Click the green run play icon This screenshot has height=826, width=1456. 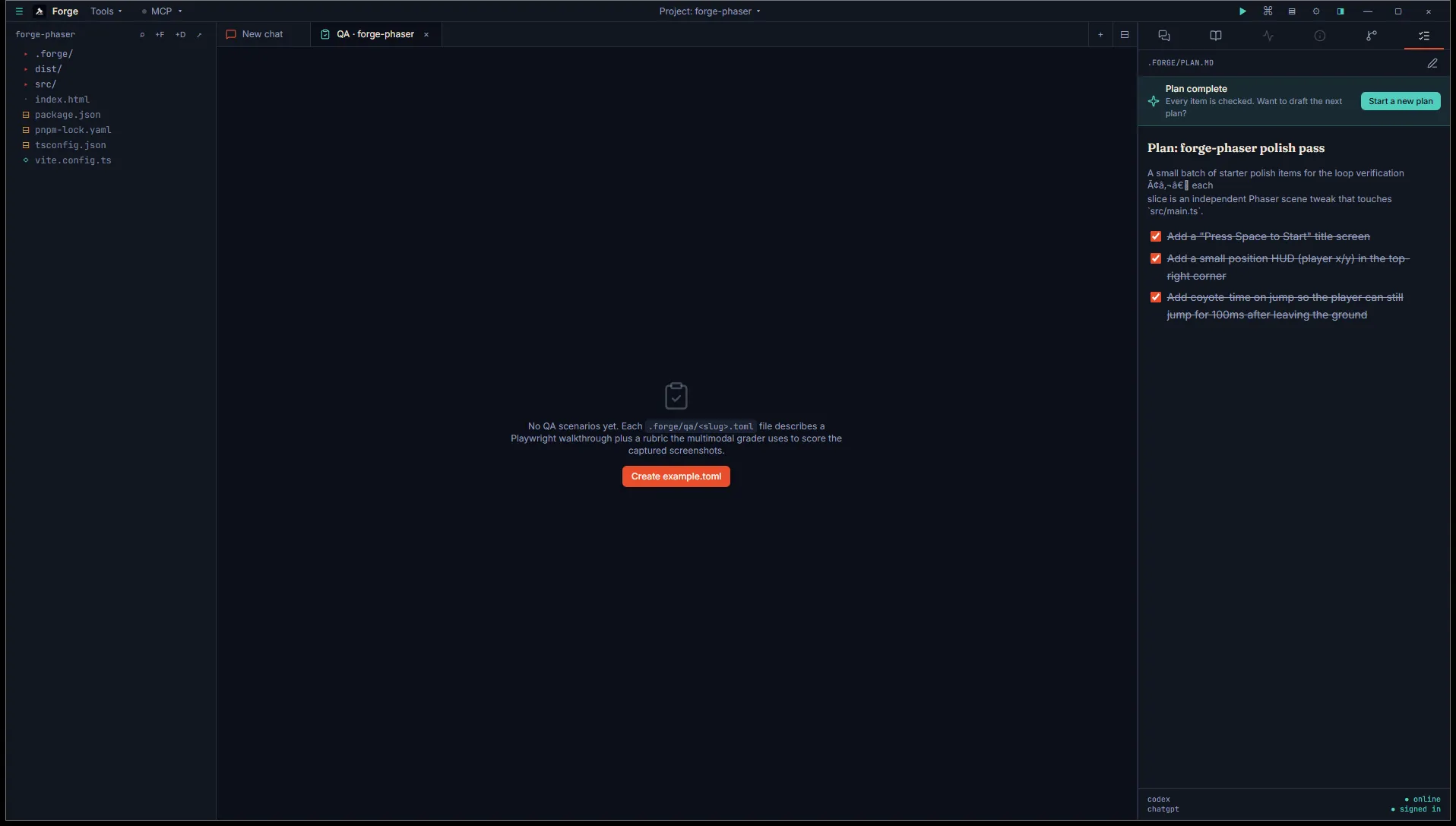(1242, 11)
